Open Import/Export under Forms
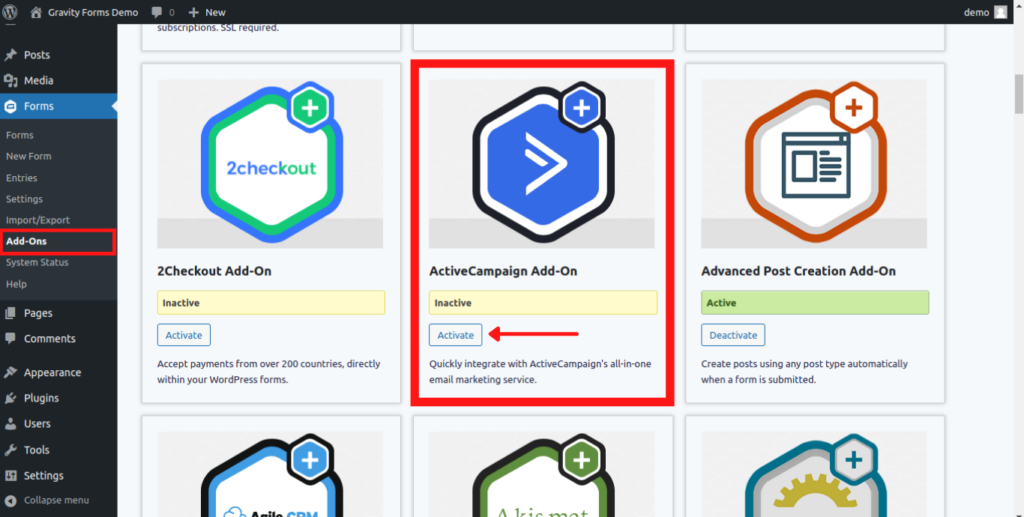 click(38, 221)
